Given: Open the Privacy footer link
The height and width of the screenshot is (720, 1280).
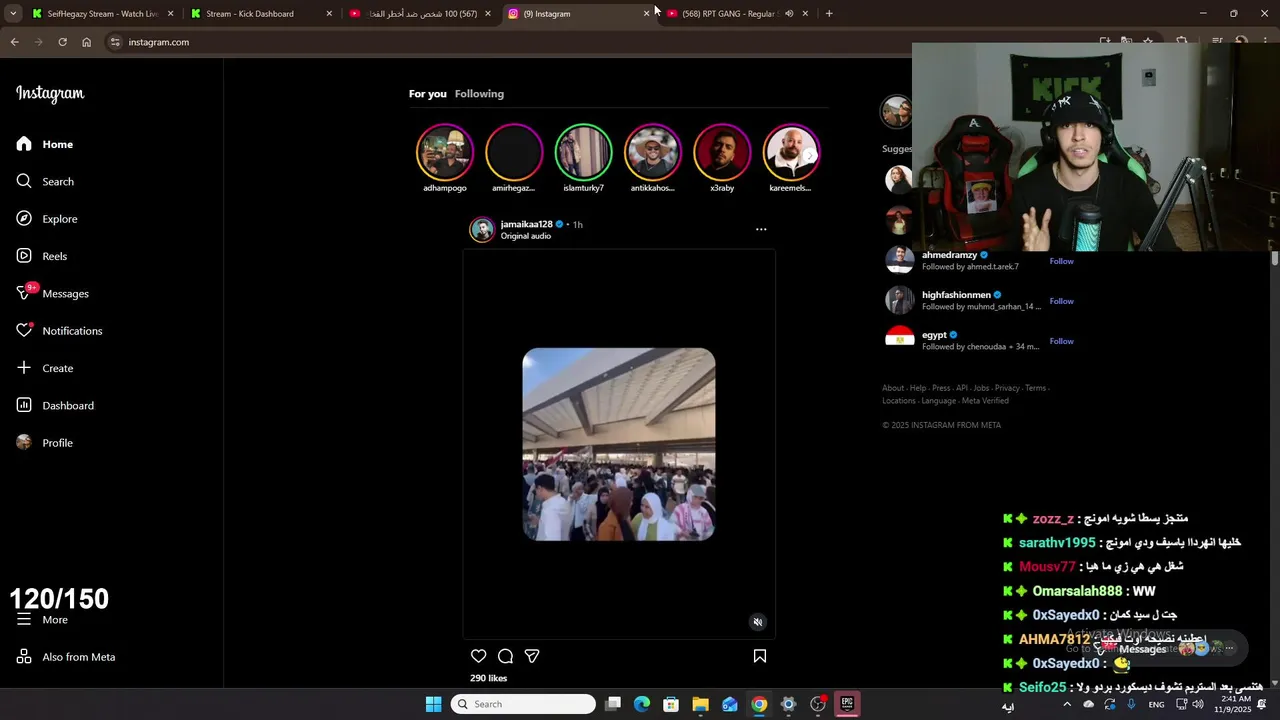Looking at the screenshot, I should [1007, 388].
